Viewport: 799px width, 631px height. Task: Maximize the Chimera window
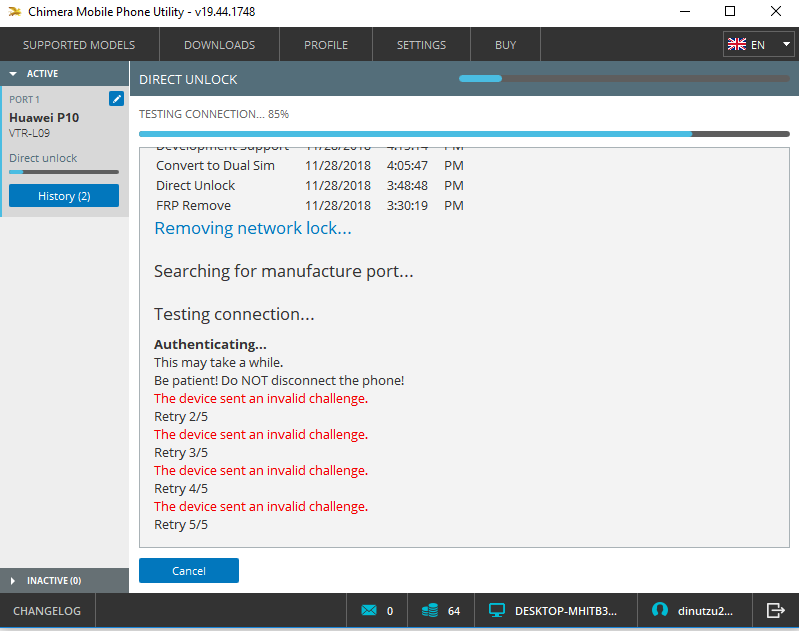pos(730,11)
